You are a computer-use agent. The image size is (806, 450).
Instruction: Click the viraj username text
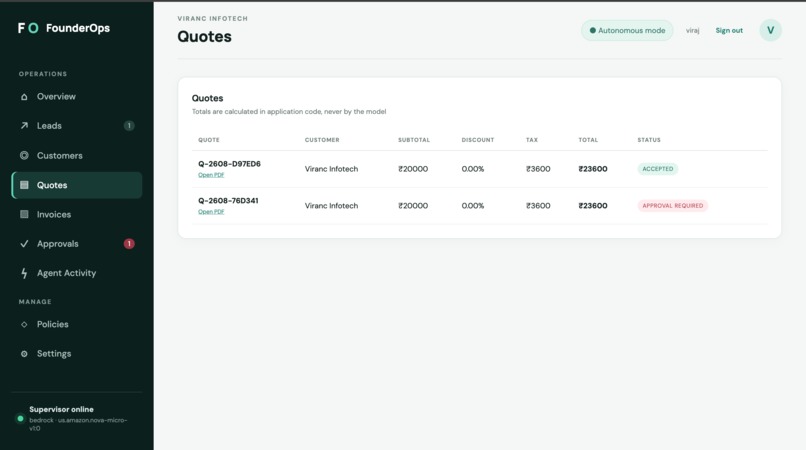click(692, 31)
